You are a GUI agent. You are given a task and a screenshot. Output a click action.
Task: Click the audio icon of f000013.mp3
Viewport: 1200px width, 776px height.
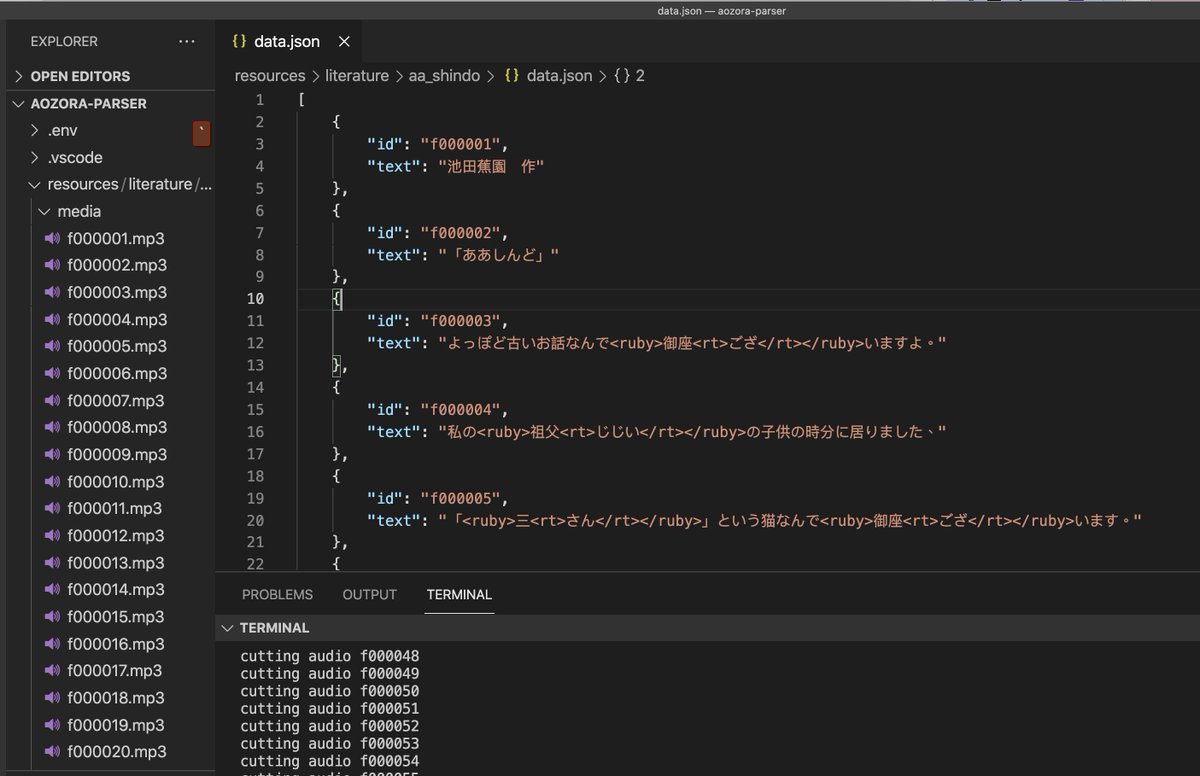pyautogui.click(x=52, y=562)
